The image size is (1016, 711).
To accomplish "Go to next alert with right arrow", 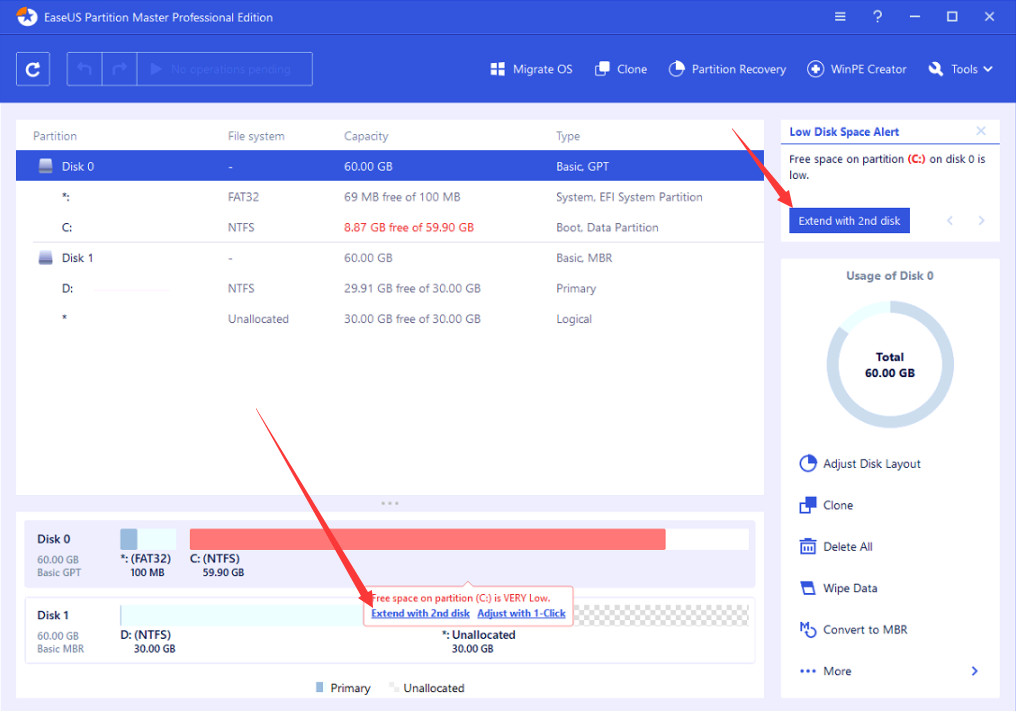I will coord(982,221).
